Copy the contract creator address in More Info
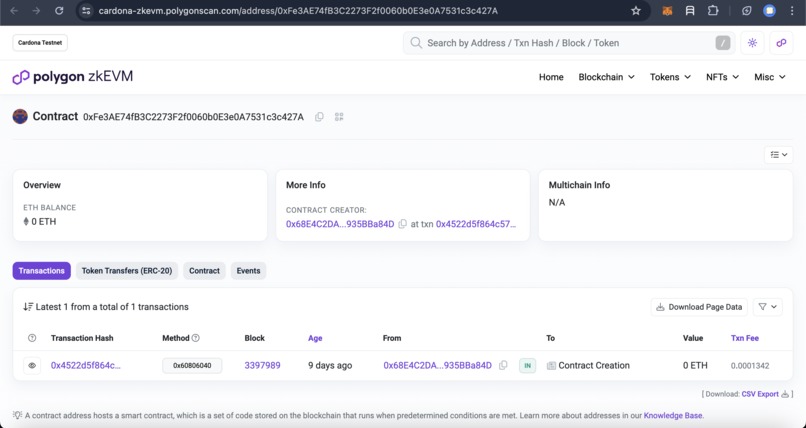This screenshot has width=806, height=428. (402, 224)
